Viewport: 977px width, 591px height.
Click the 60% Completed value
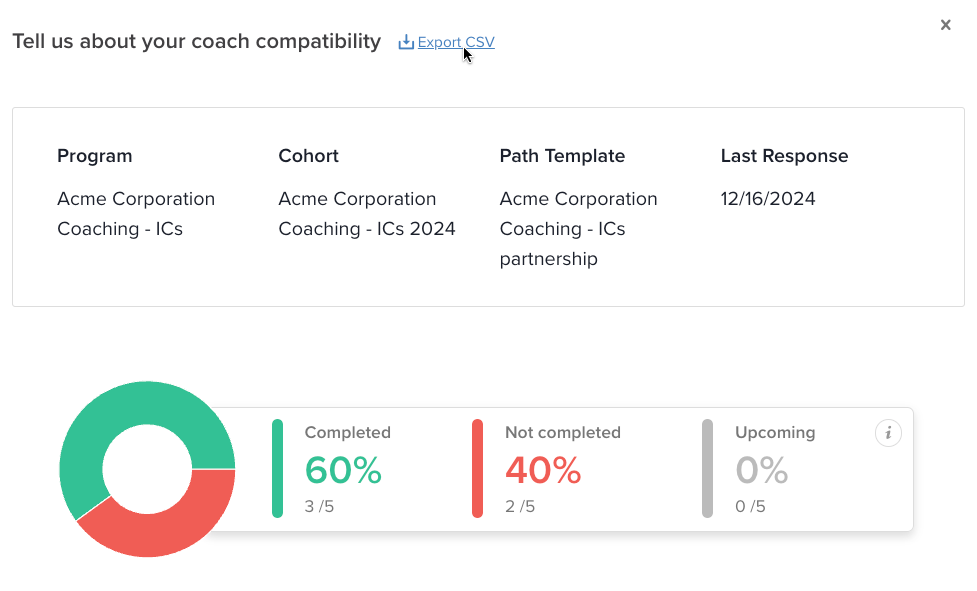pyautogui.click(x=343, y=470)
